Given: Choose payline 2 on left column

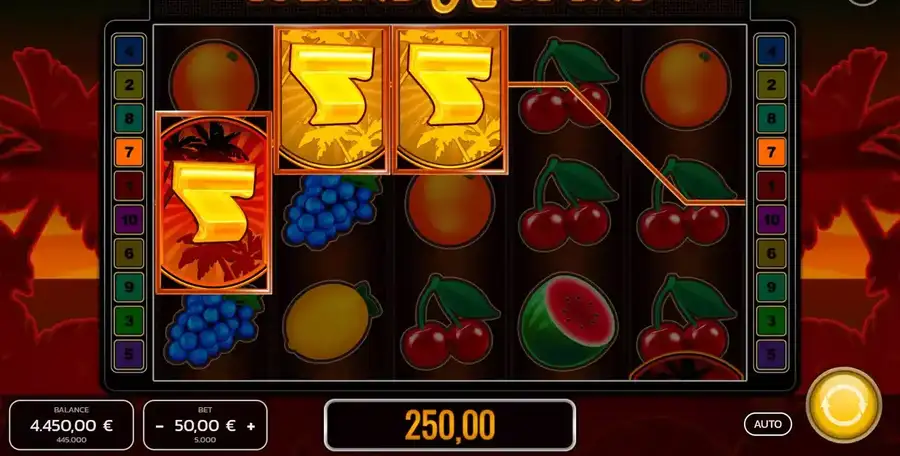Looking at the screenshot, I should click(x=129, y=85).
